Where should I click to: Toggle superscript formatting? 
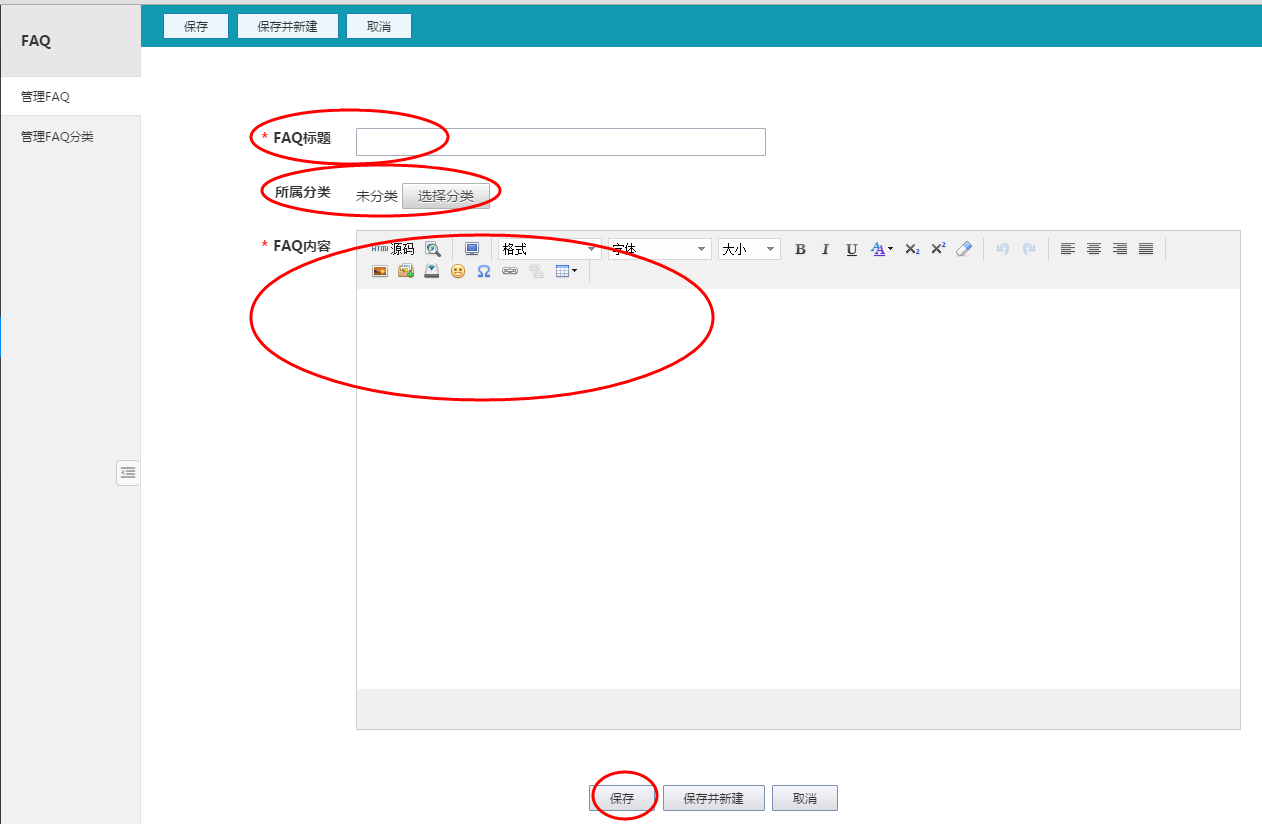(938, 249)
